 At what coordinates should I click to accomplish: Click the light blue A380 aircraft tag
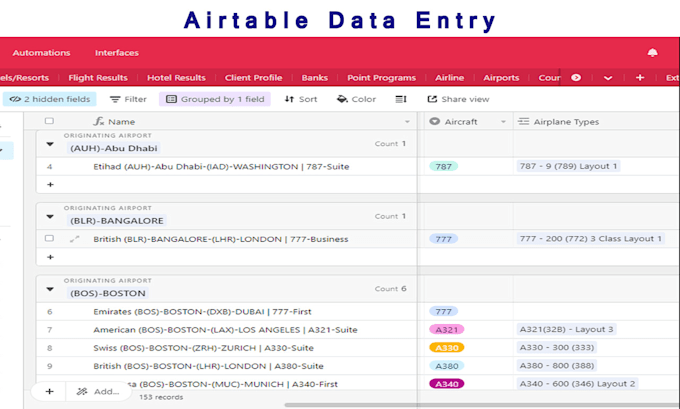[x=446, y=366]
